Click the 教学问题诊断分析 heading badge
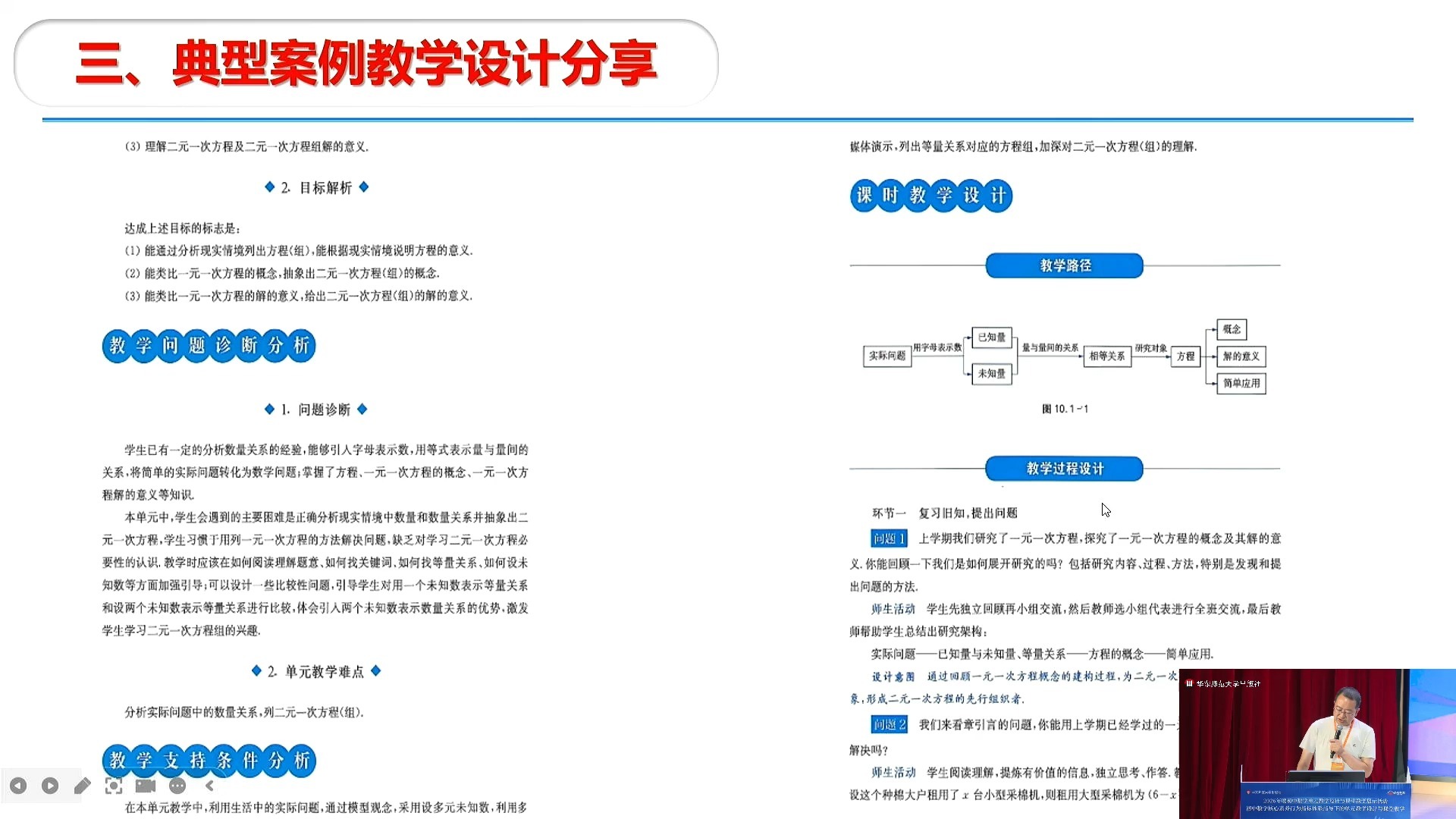Viewport: 1456px width, 819px height. pyautogui.click(x=209, y=346)
